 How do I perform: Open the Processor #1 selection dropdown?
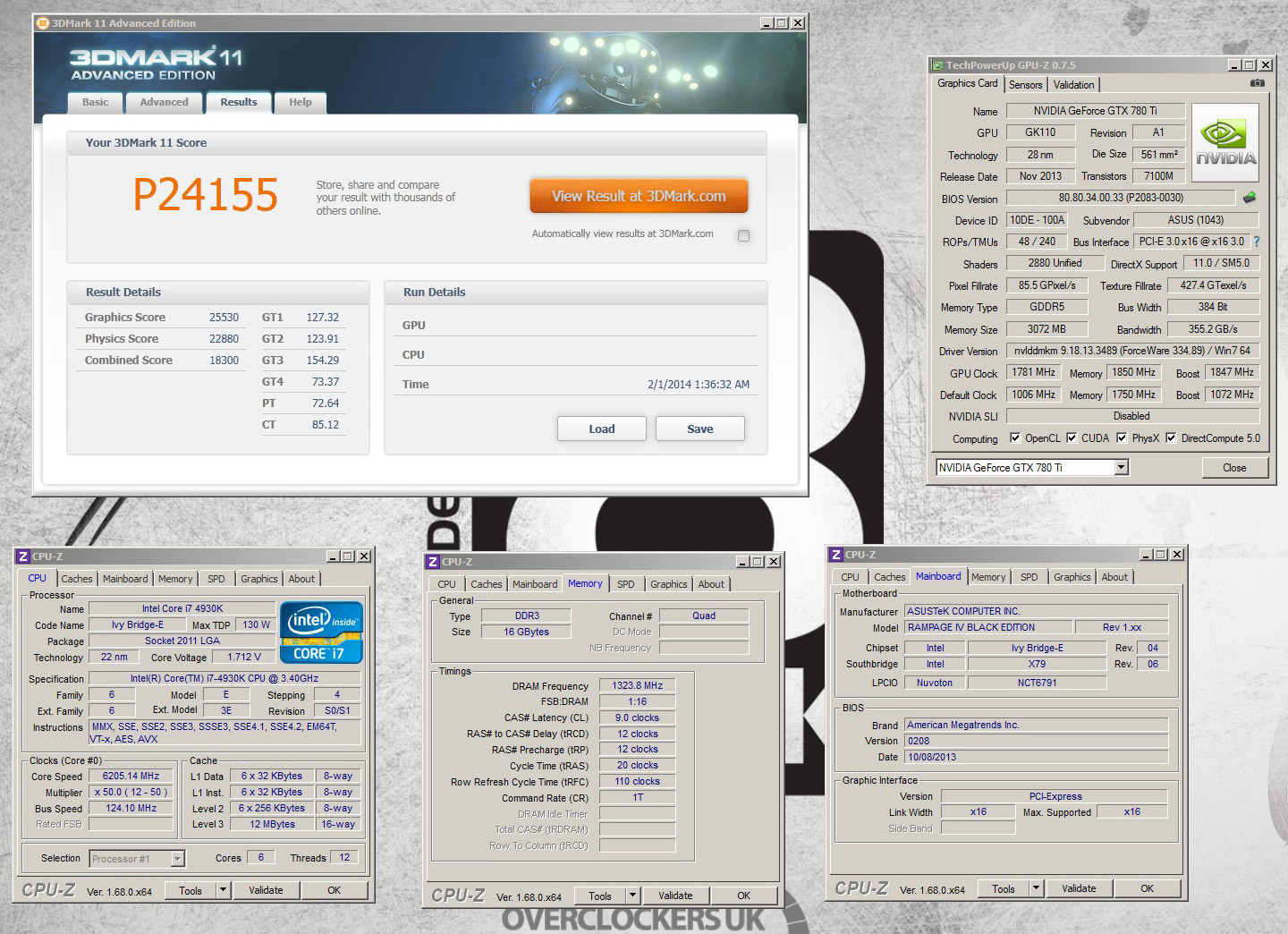[x=177, y=859]
